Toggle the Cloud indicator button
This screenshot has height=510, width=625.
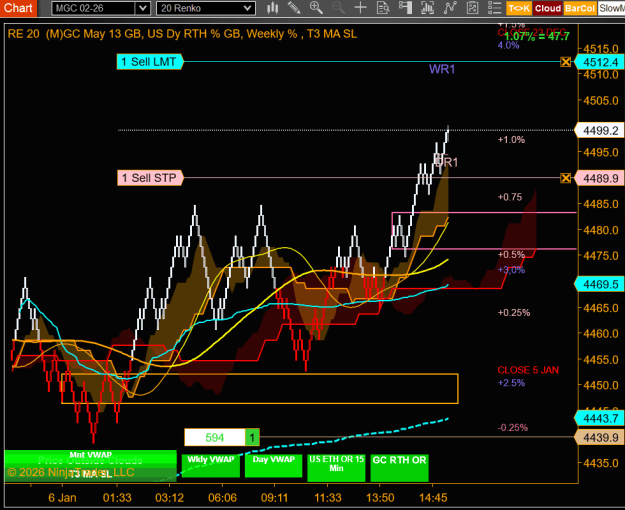pyautogui.click(x=548, y=8)
